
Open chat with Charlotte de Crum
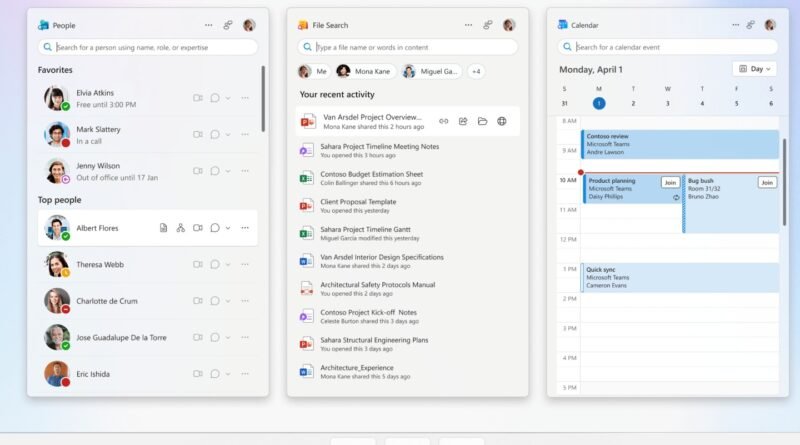215,301
